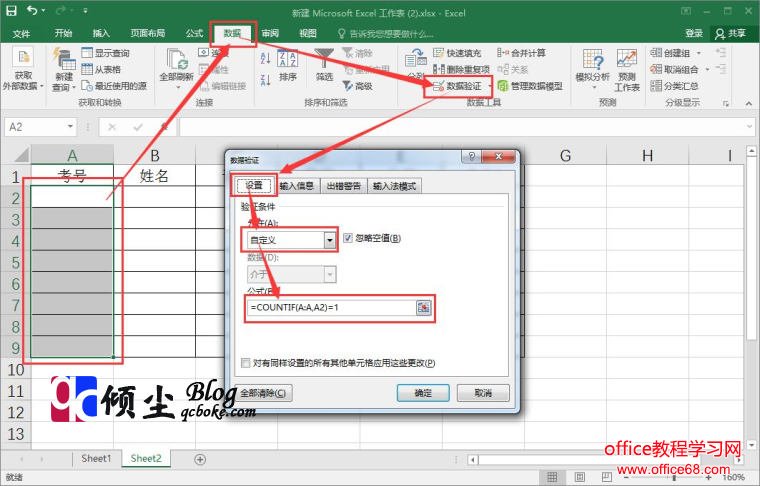Screen dimensions: 760x486
Task: Click Flash Fill (快速填充)
Action: tap(457, 53)
